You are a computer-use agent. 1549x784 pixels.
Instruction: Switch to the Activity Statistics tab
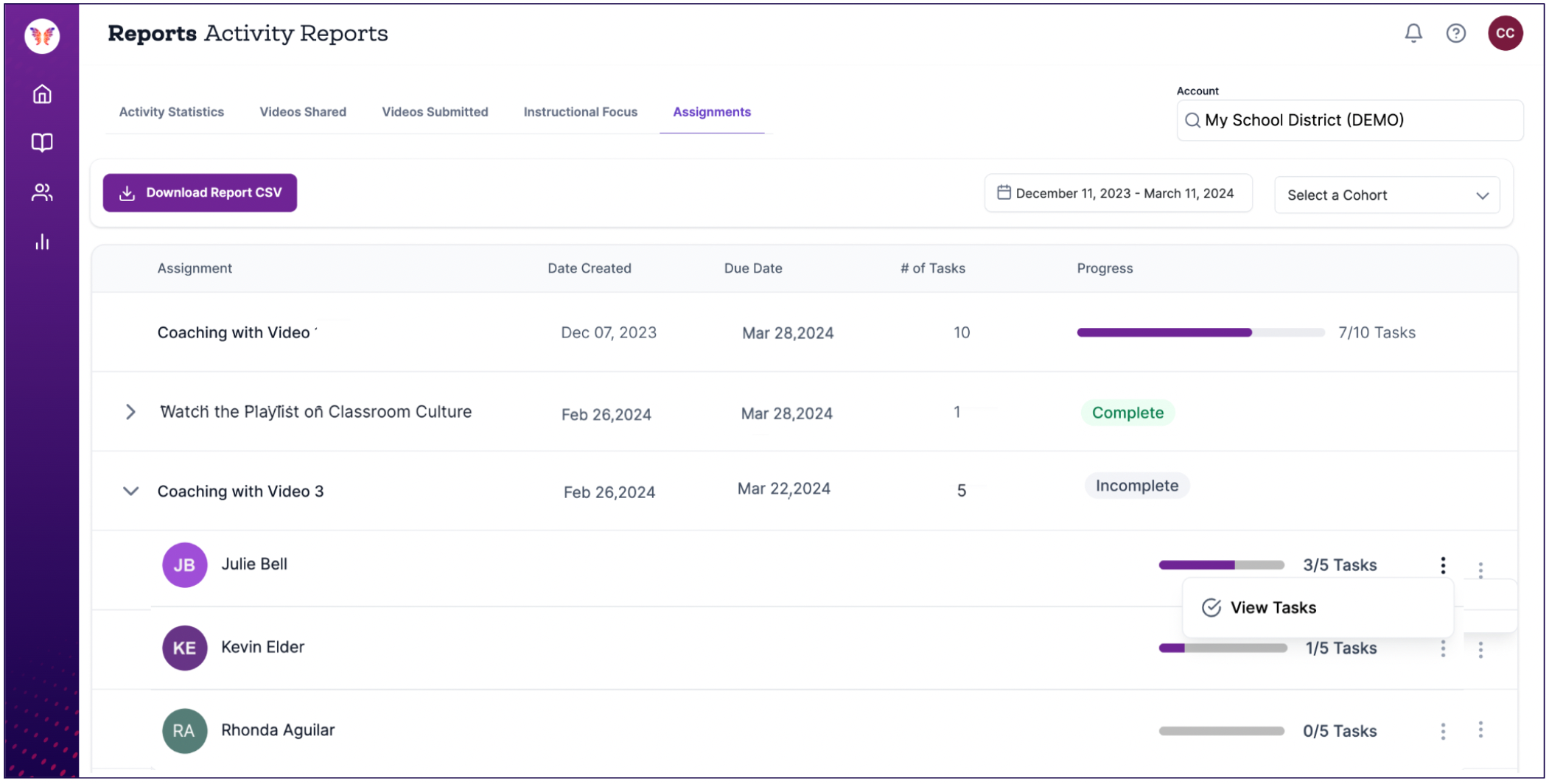coord(171,112)
